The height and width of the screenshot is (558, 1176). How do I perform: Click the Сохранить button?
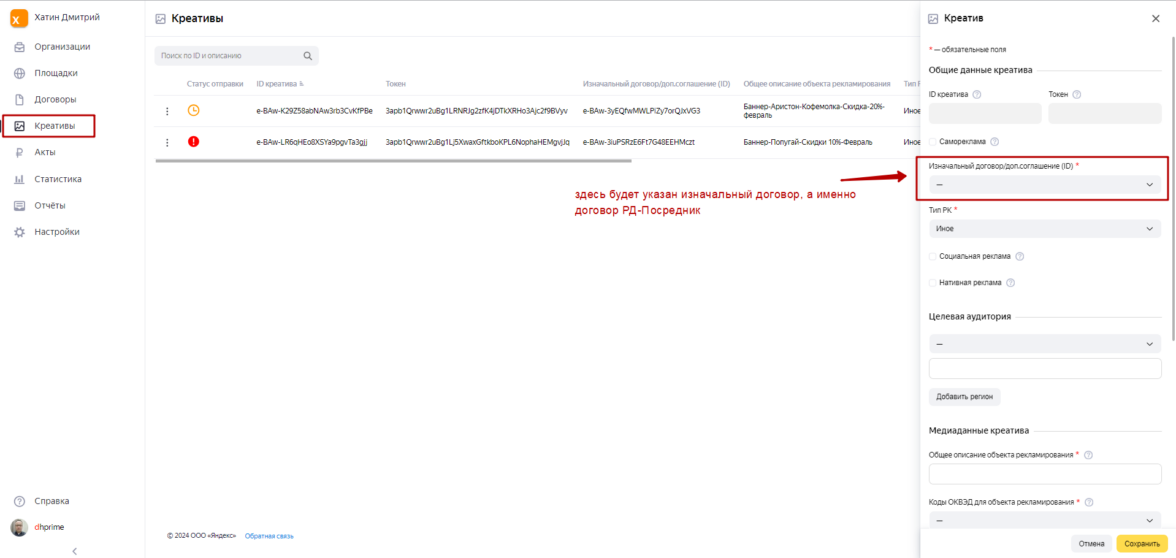click(1142, 544)
